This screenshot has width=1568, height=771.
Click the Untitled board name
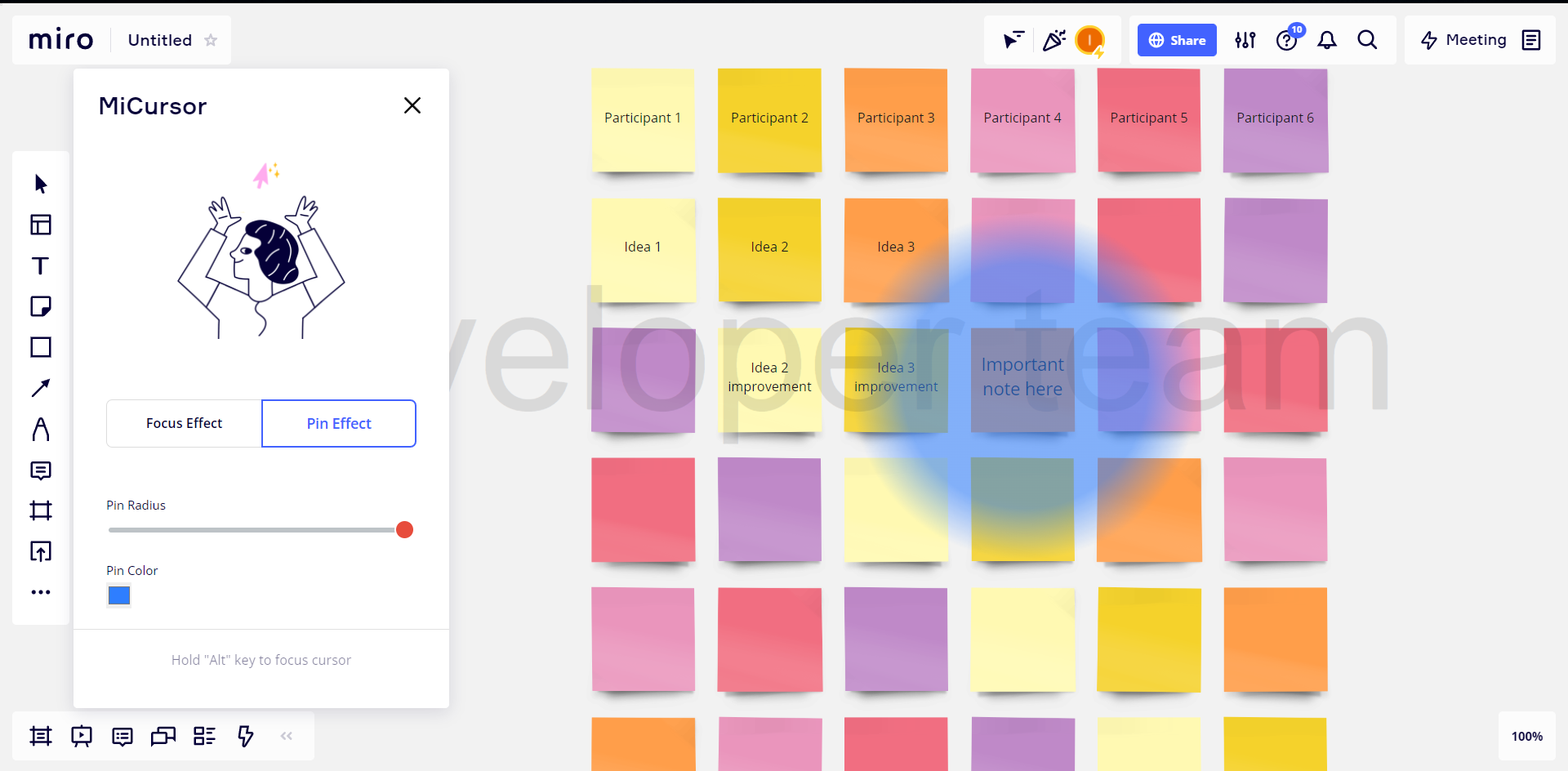(160, 40)
